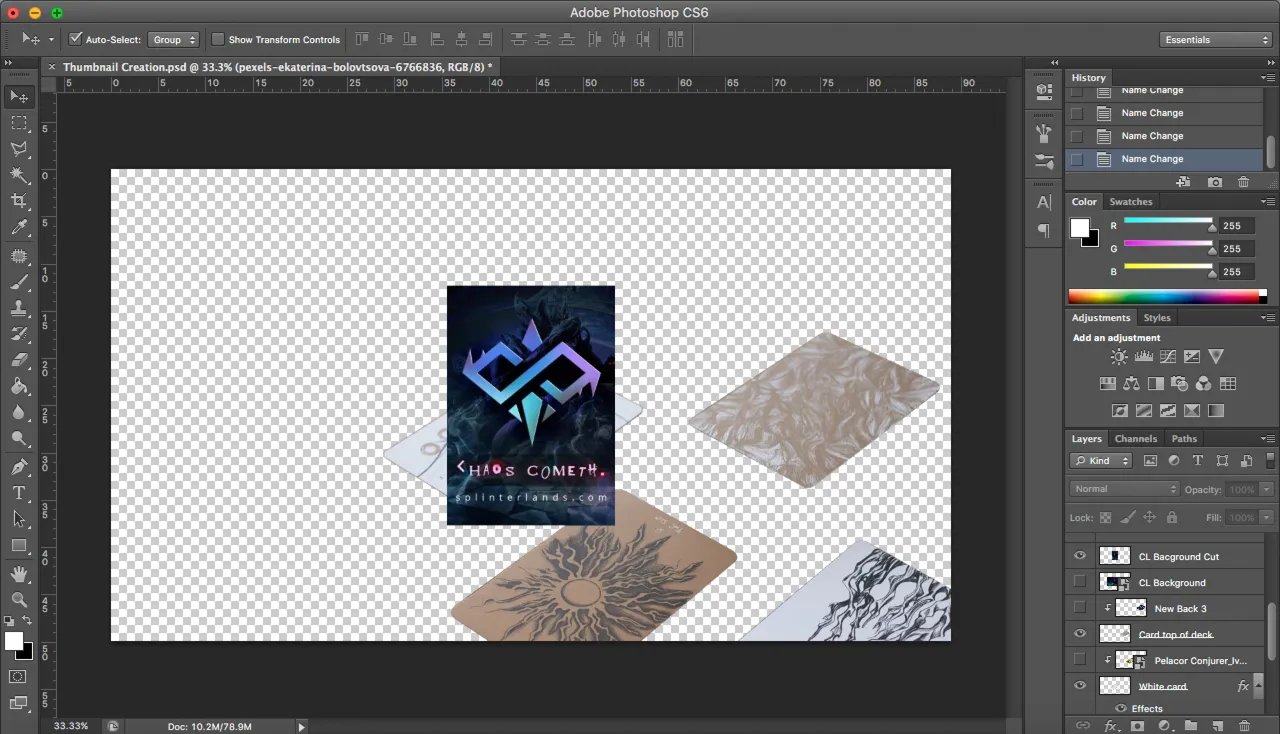Select the History panel tab
The width and height of the screenshot is (1280, 734).
click(1088, 77)
